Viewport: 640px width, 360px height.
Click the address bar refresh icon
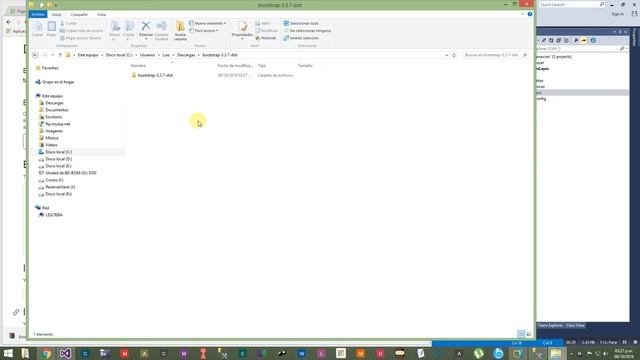(x=454, y=55)
